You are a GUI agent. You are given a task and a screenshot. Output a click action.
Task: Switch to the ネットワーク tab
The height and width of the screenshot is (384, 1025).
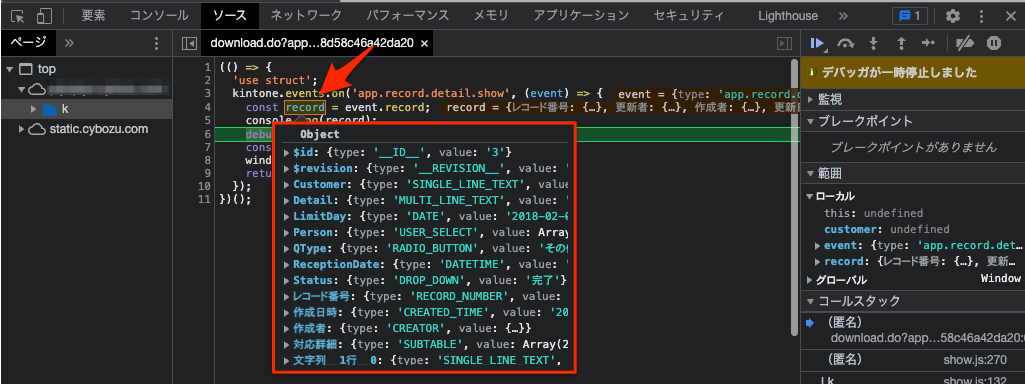(x=306, y=16)
